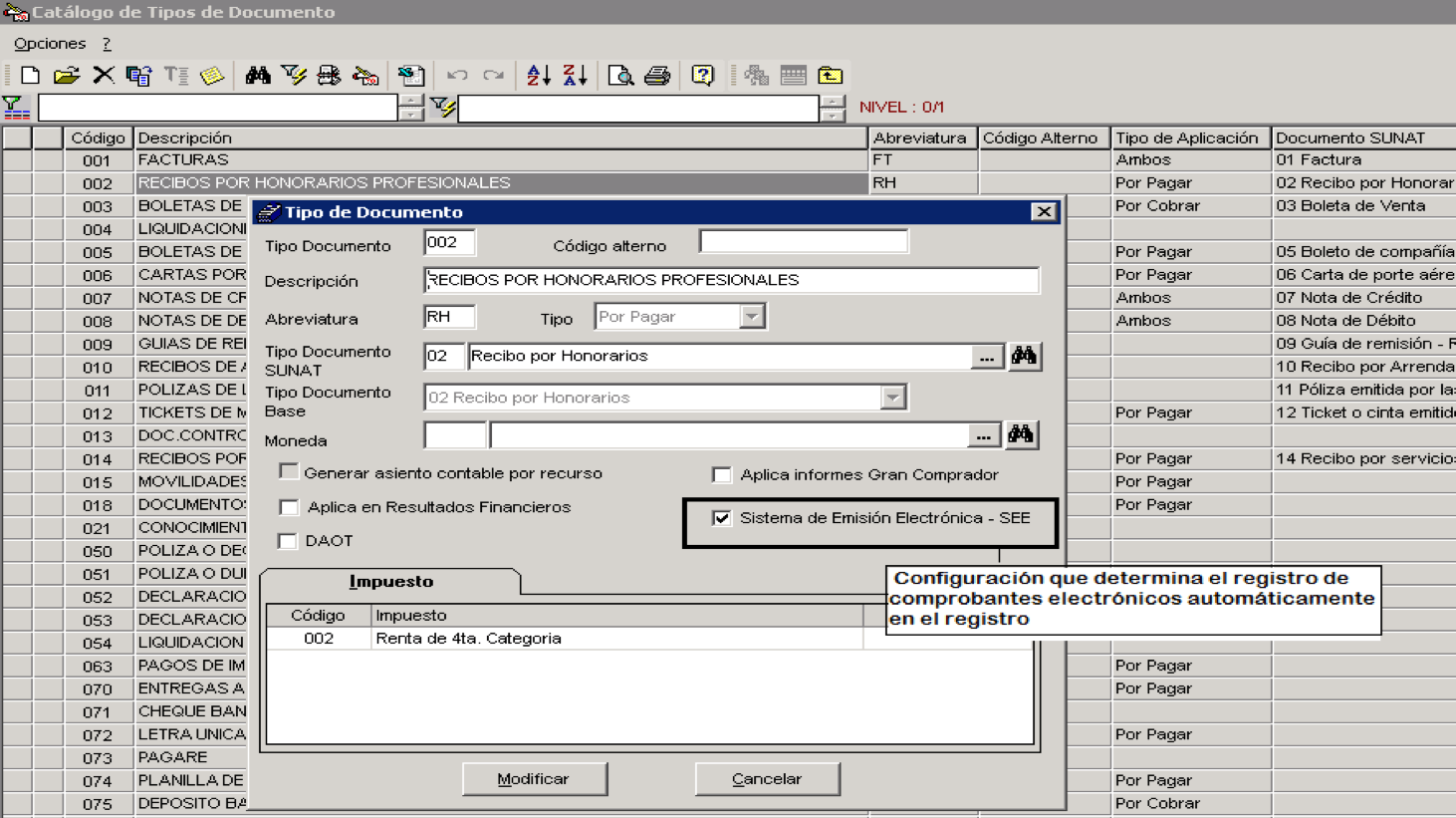Image resolution: width=1456 pixels, height=818 pixels.
Task: Open the Opciones menu
Action: point(50,44)
